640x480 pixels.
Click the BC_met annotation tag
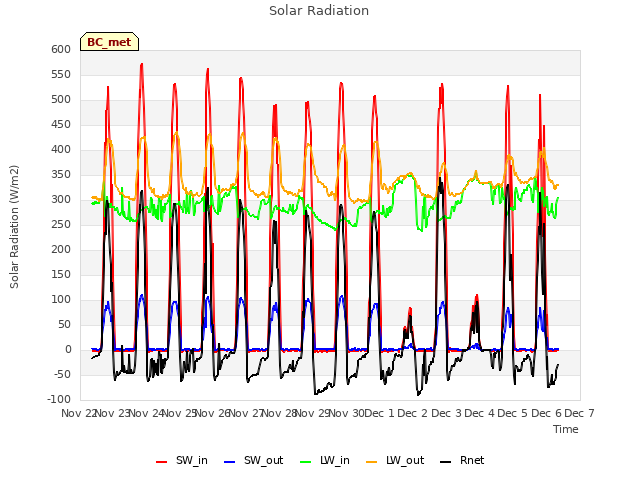point(109,42)
